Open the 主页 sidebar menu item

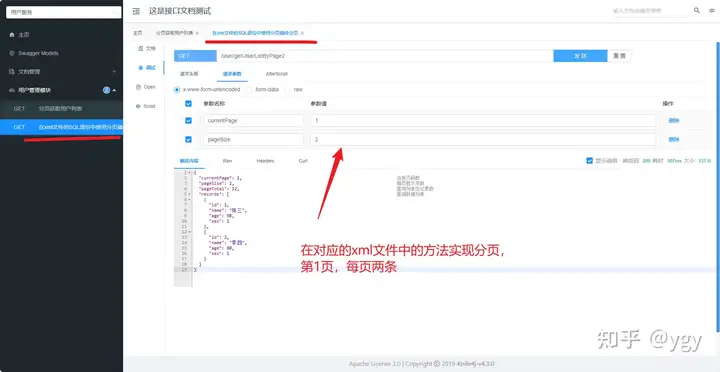pyautogui.click(x=62, y=35)
